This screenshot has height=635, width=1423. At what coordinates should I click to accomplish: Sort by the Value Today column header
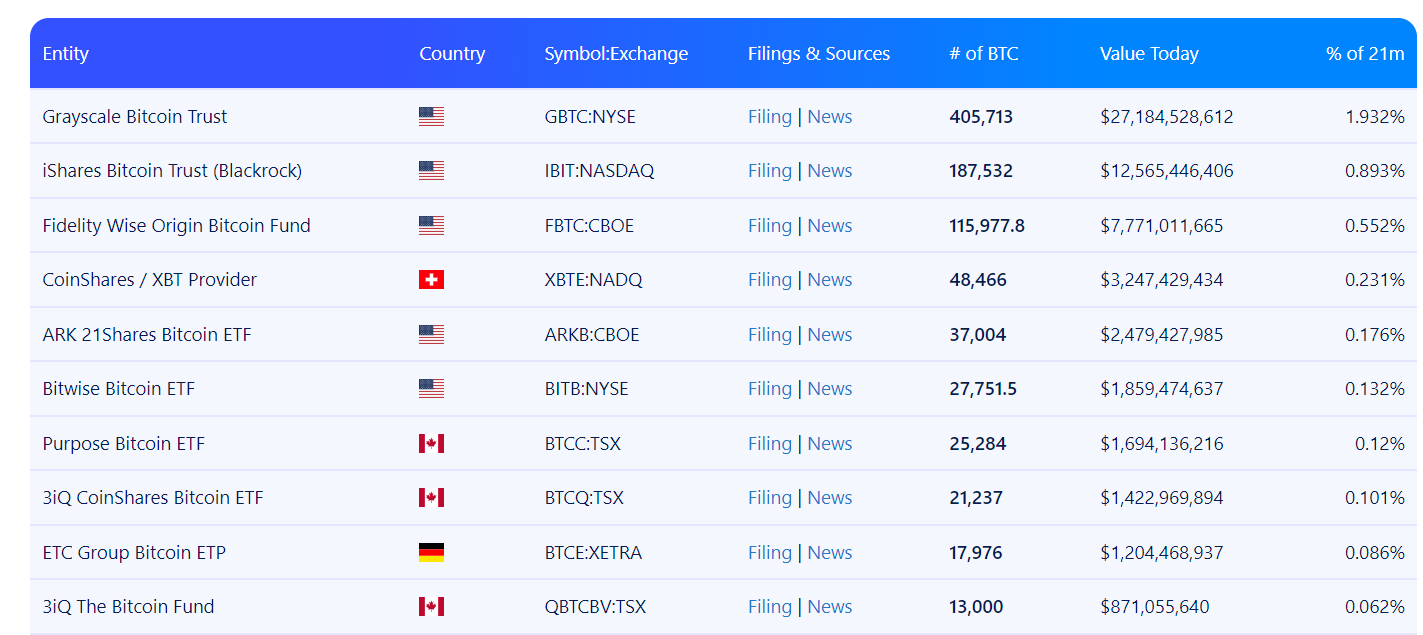tap(1149, 54)
